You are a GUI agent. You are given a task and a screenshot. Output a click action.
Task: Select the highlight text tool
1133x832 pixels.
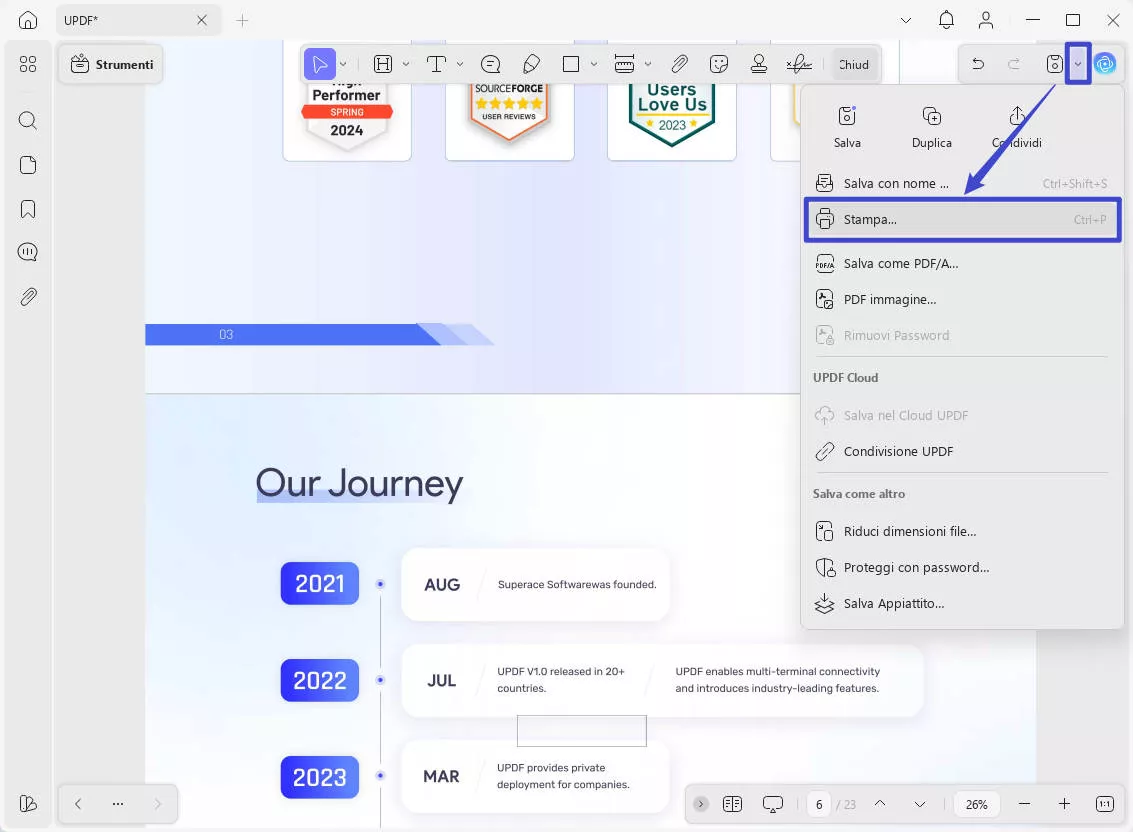tap(383, 64)
